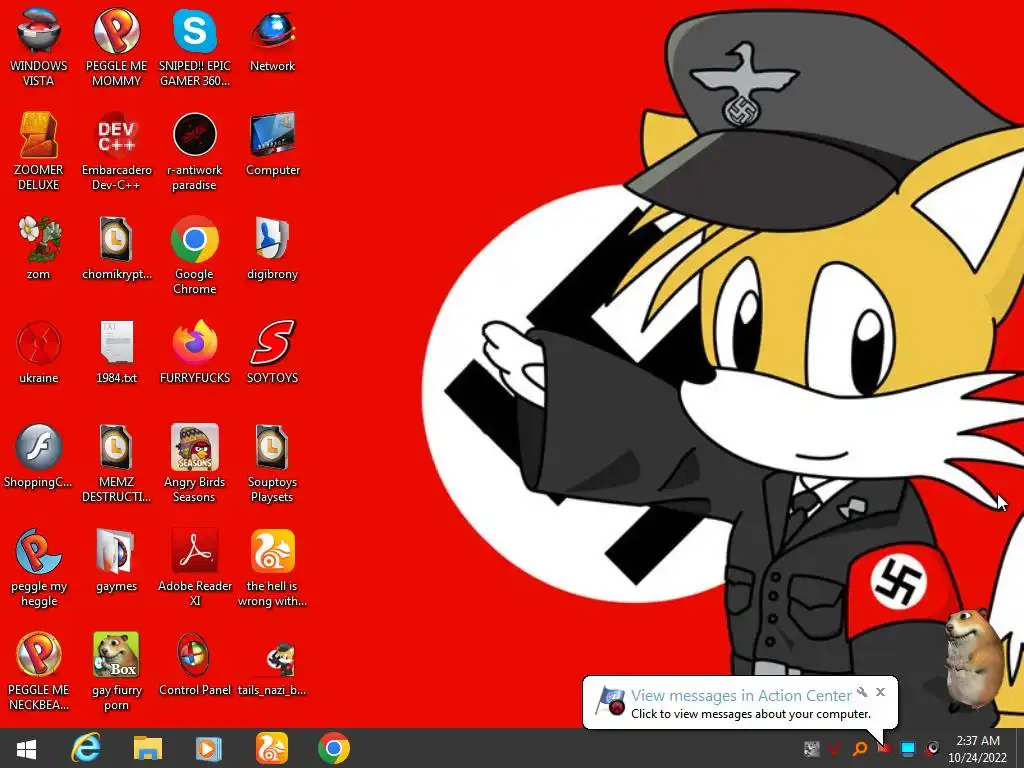
Task: Open Google Chrome from the taskbar
Action: 334,748
